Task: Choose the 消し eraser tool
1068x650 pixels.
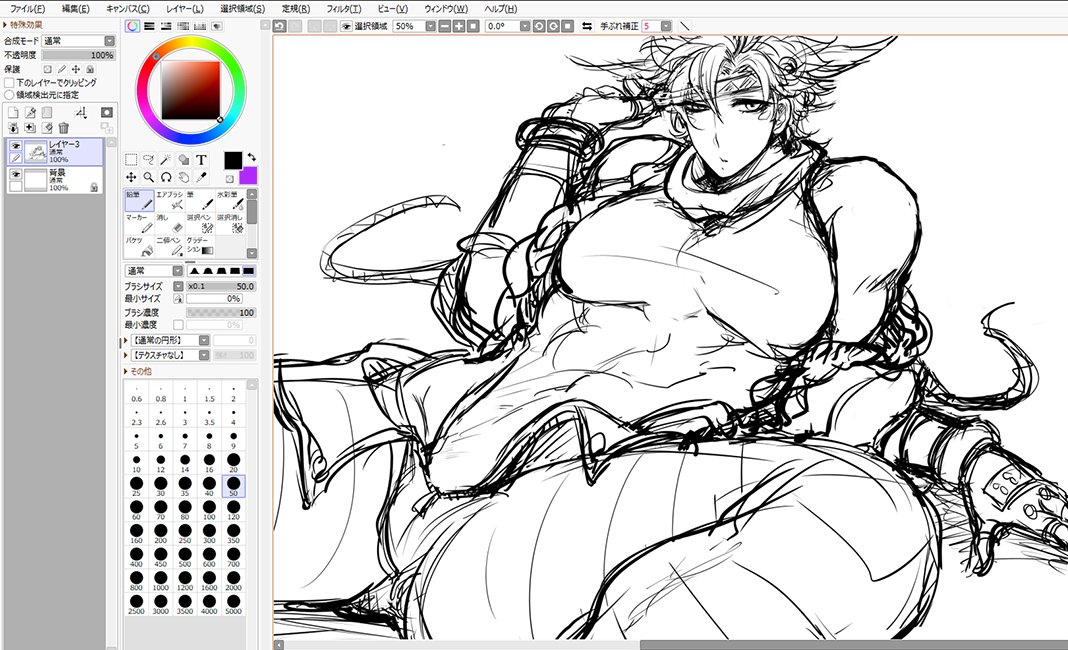Action: (x=170, y=223)
